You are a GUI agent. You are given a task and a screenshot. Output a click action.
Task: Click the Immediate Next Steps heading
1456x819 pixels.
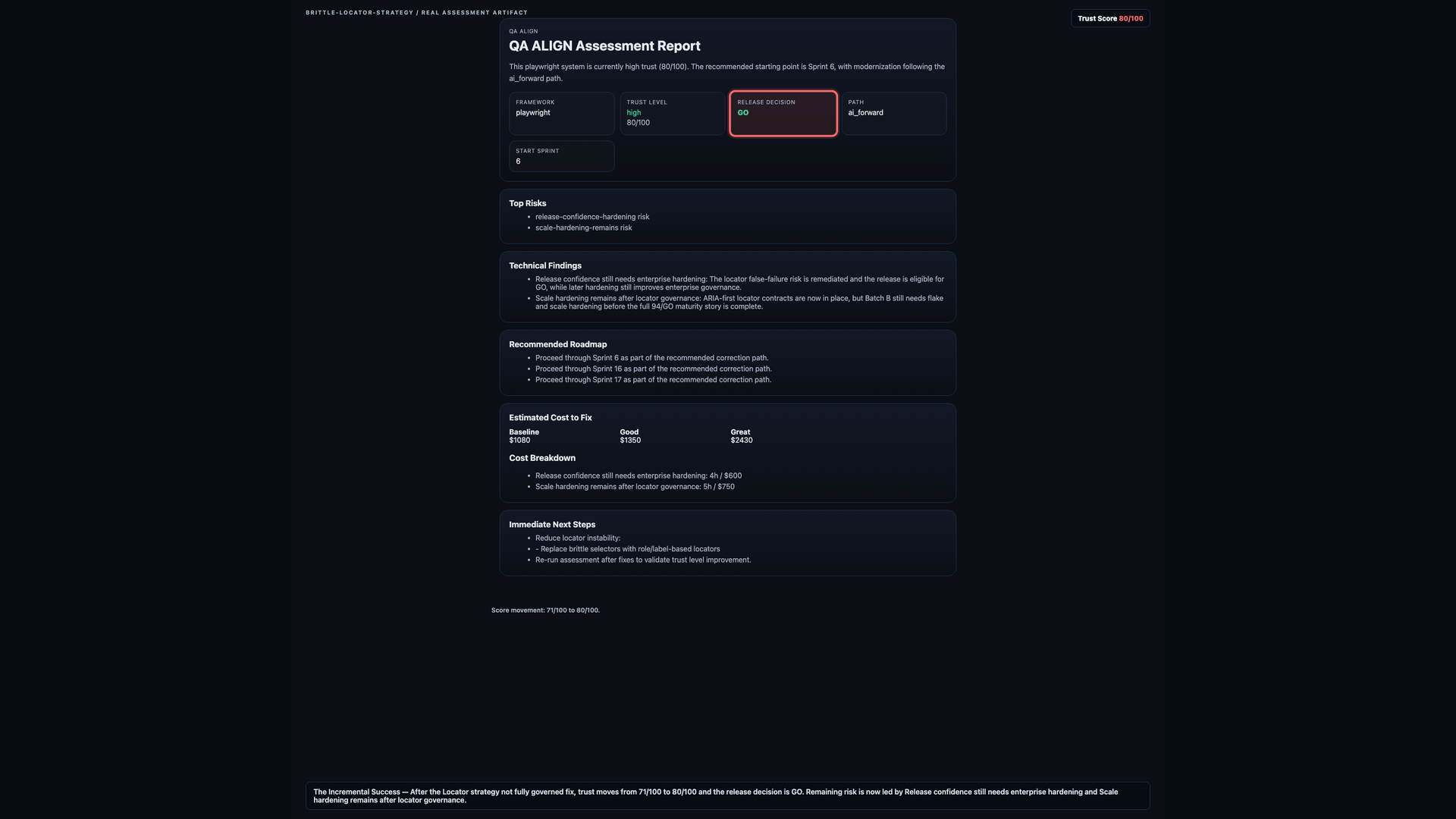[x=552, y=525]
